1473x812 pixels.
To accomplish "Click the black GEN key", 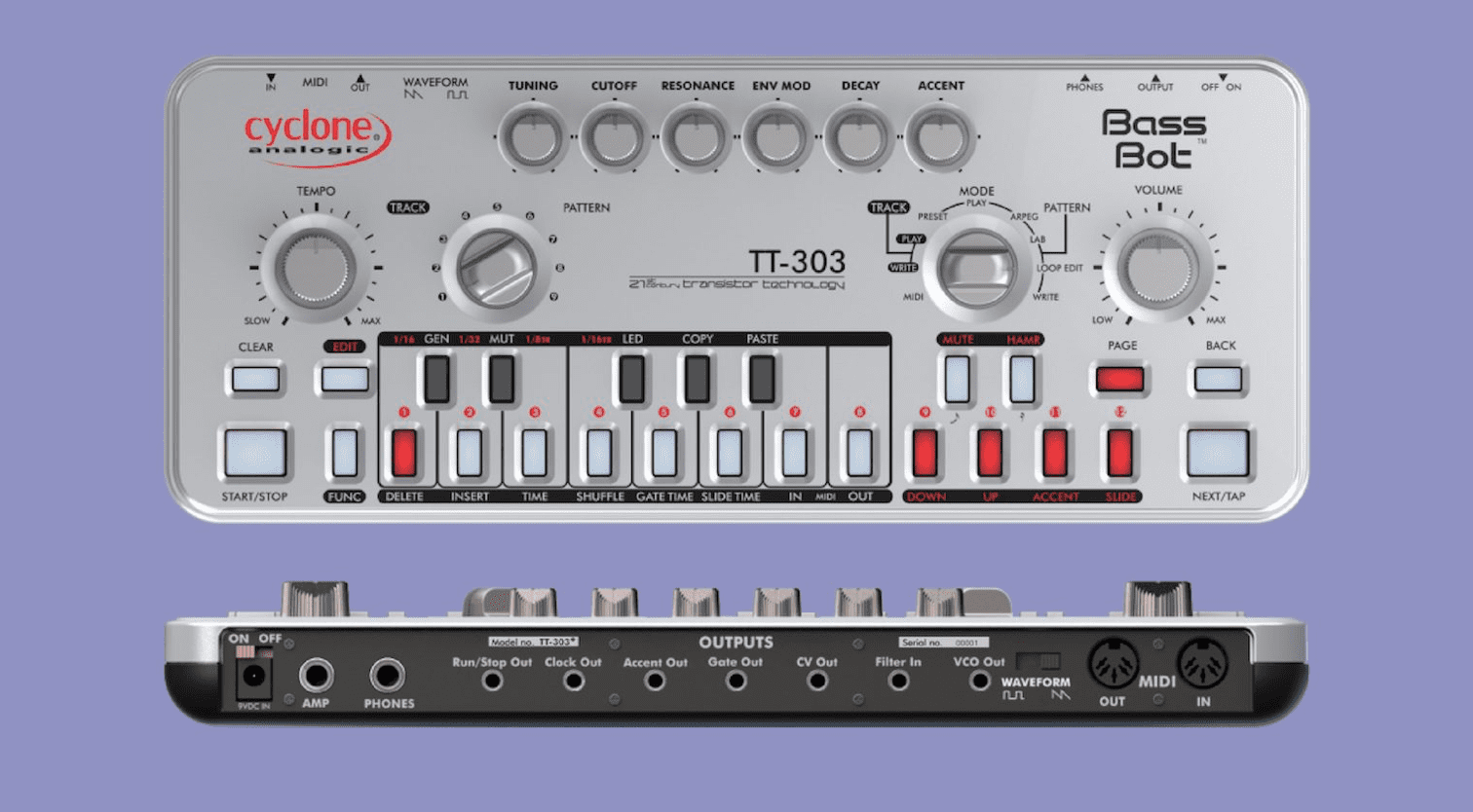I will 436,379.
